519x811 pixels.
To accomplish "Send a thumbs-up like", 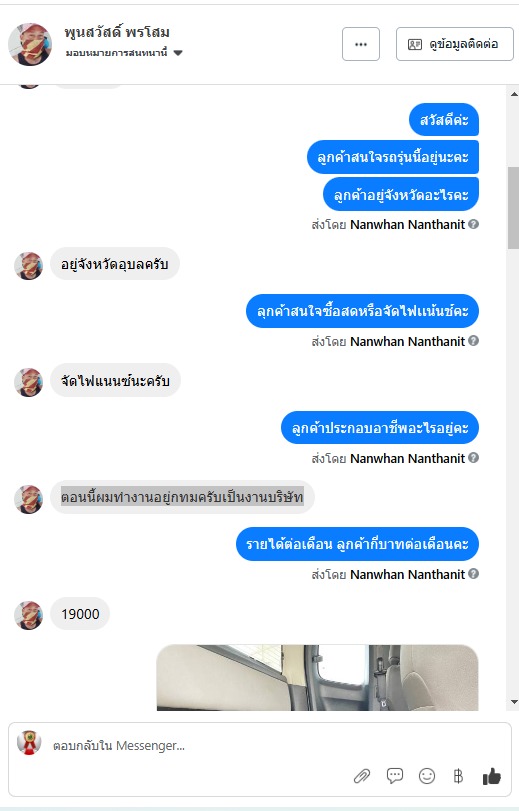I will [491, 776].
